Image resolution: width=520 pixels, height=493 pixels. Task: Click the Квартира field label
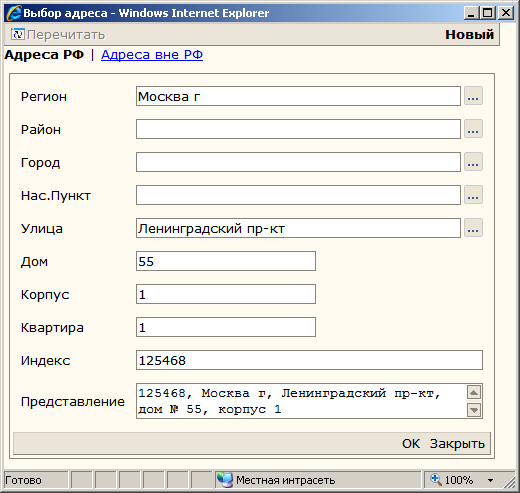(52, 328)
